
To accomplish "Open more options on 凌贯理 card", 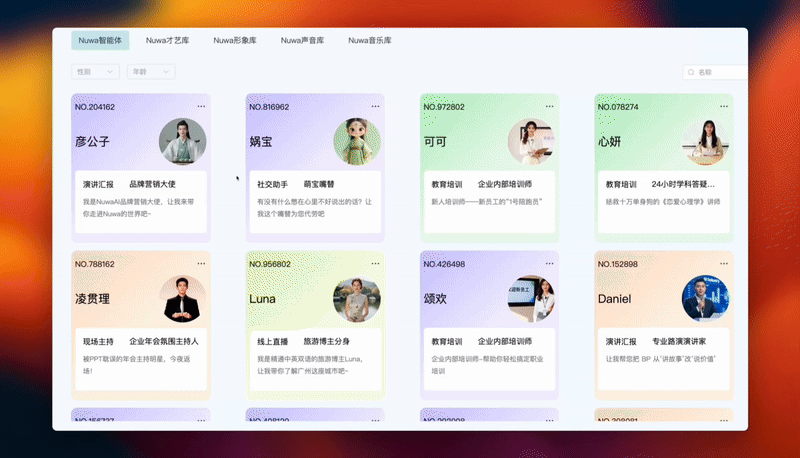I will coord(201,264).
